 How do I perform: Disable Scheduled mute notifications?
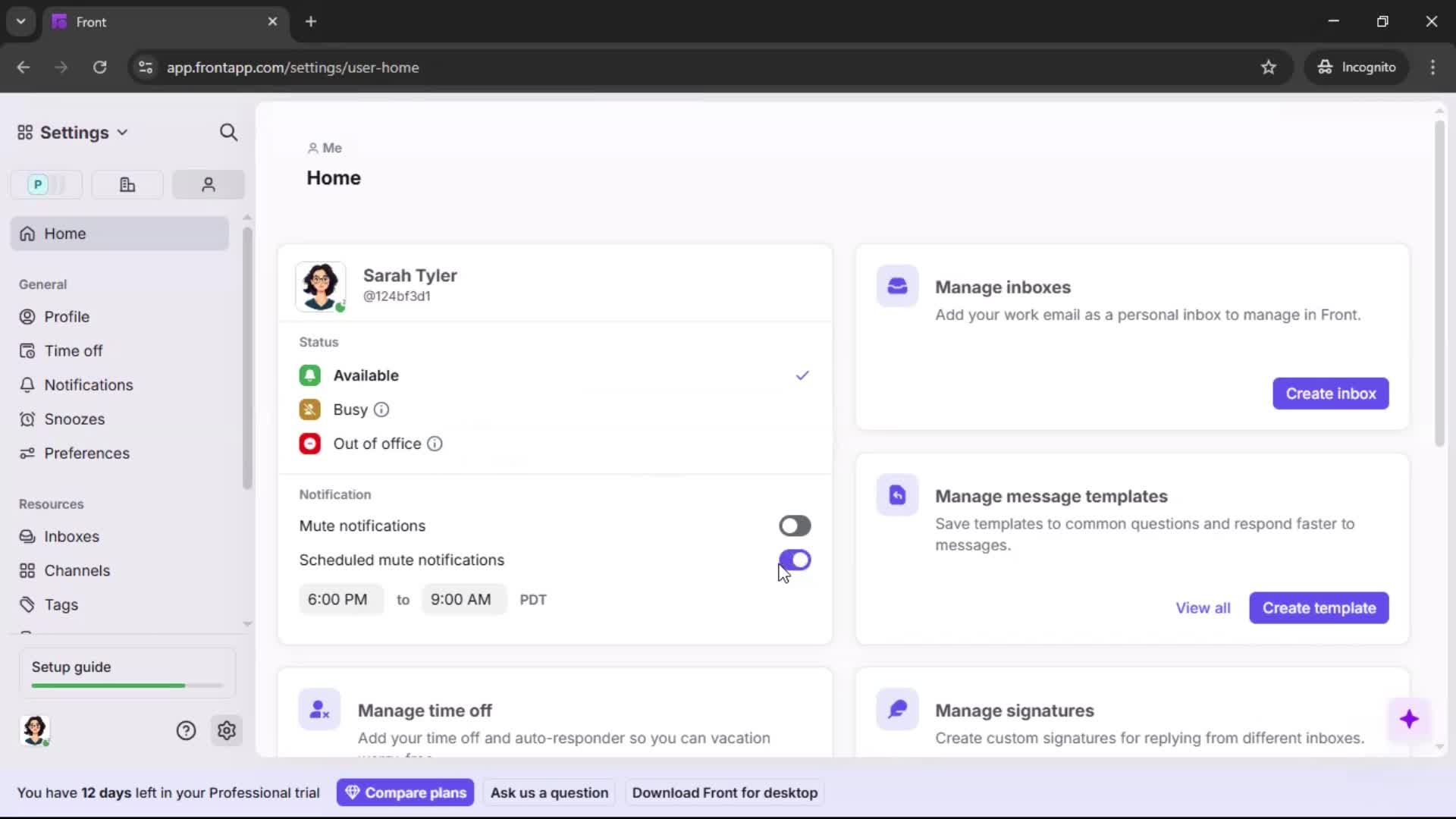coord(795,560)
